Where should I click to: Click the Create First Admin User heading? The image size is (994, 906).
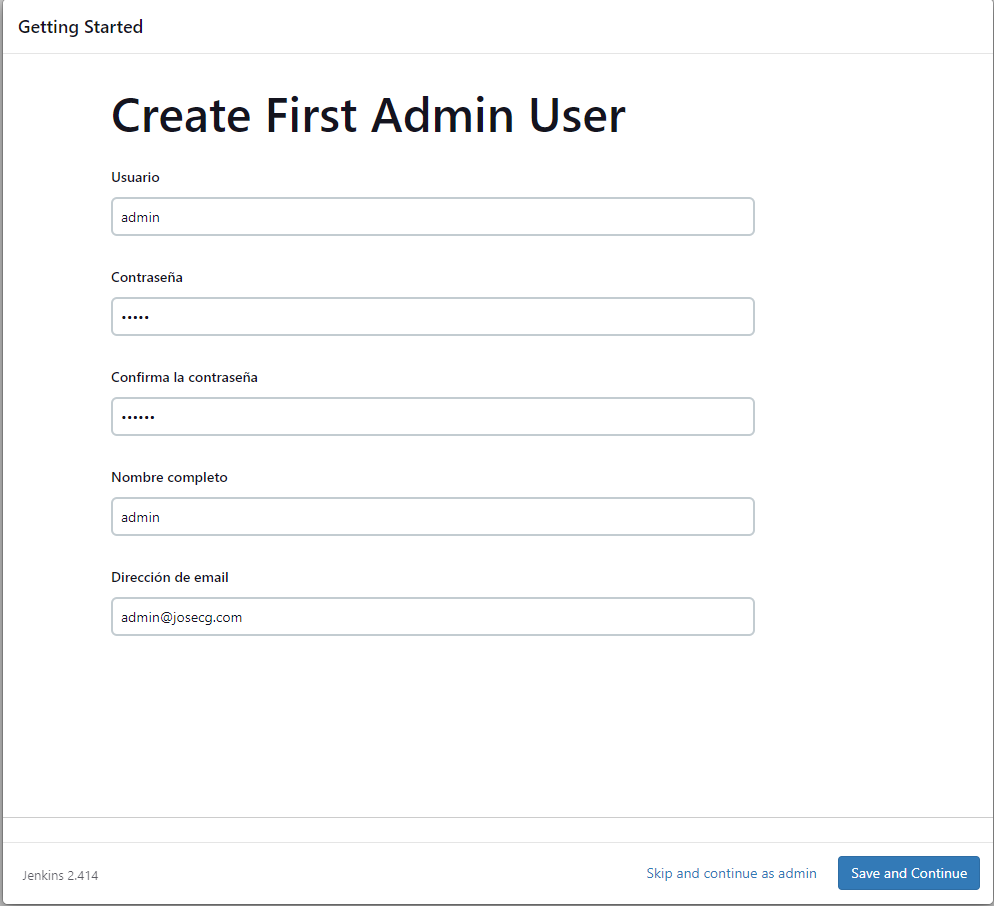(367, 115)
